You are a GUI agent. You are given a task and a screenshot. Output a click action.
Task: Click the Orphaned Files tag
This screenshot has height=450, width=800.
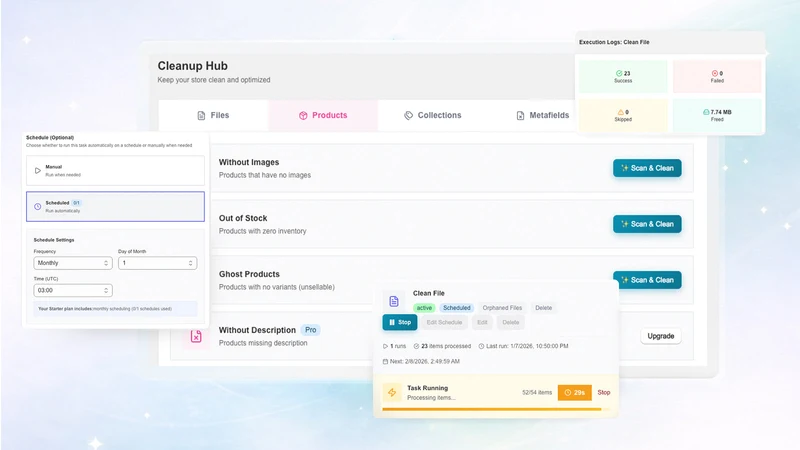[502, 308]
